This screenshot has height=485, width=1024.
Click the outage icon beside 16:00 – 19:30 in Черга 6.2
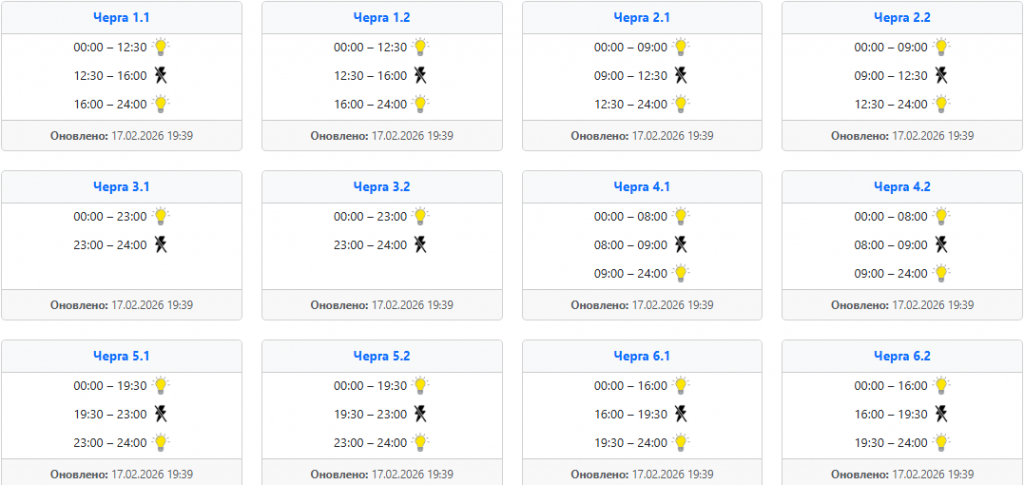[941, 413]
